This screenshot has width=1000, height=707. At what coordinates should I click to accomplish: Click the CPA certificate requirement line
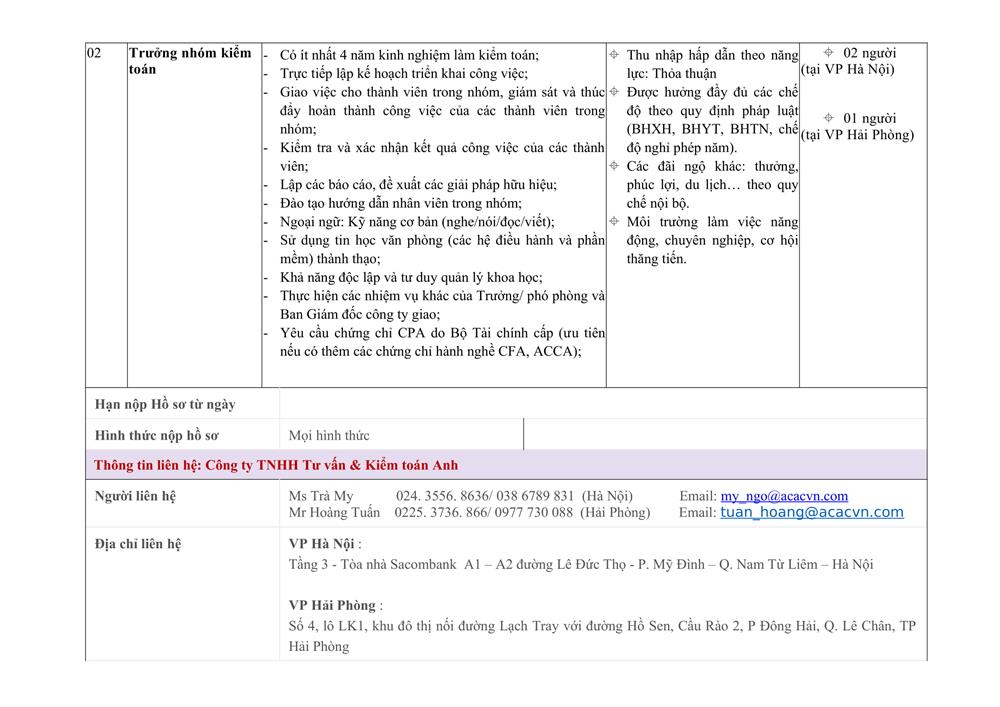coord(442,333)
